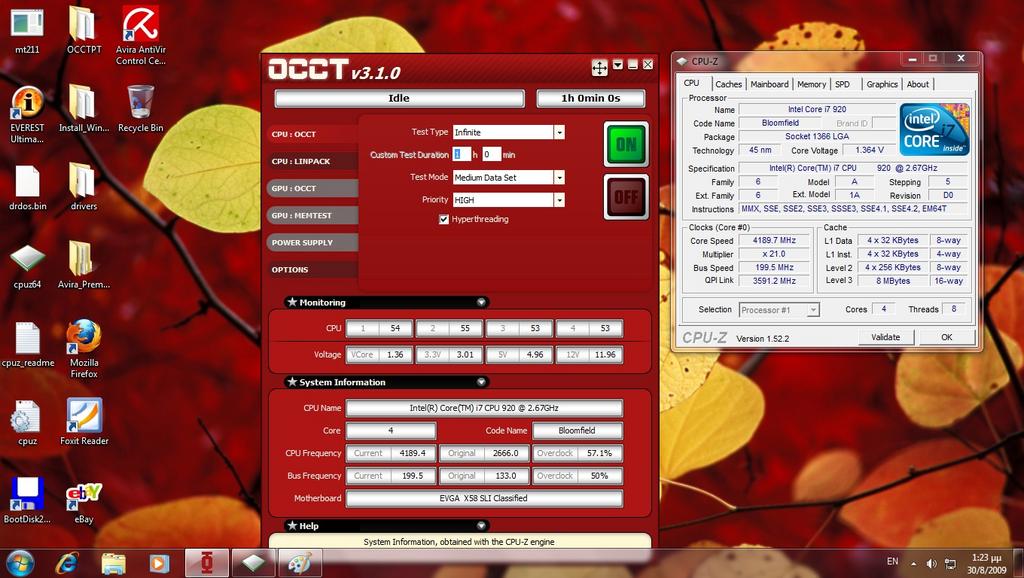Open Windows Explorer from the taskbar
1024x578 pixels.
[113, 563]
